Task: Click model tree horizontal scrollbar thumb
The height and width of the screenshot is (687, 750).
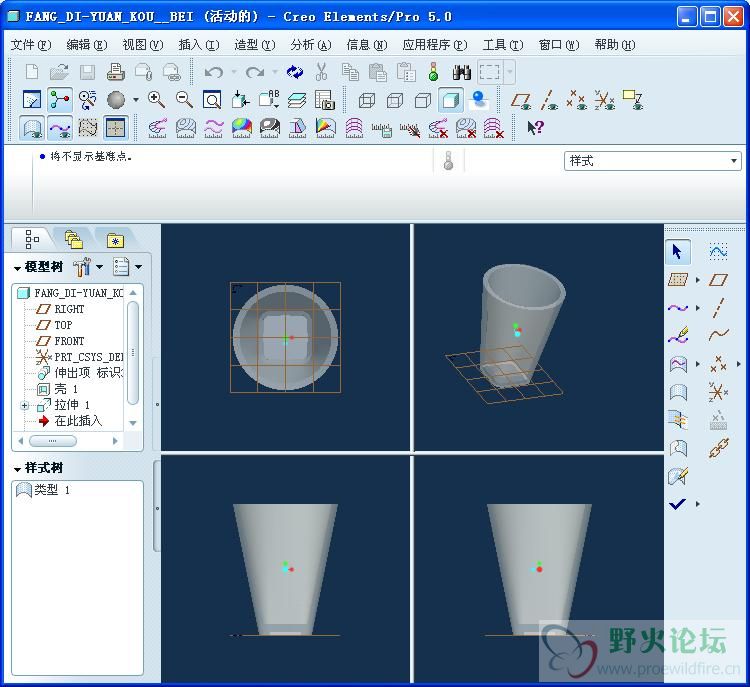Action: (53, 441)
